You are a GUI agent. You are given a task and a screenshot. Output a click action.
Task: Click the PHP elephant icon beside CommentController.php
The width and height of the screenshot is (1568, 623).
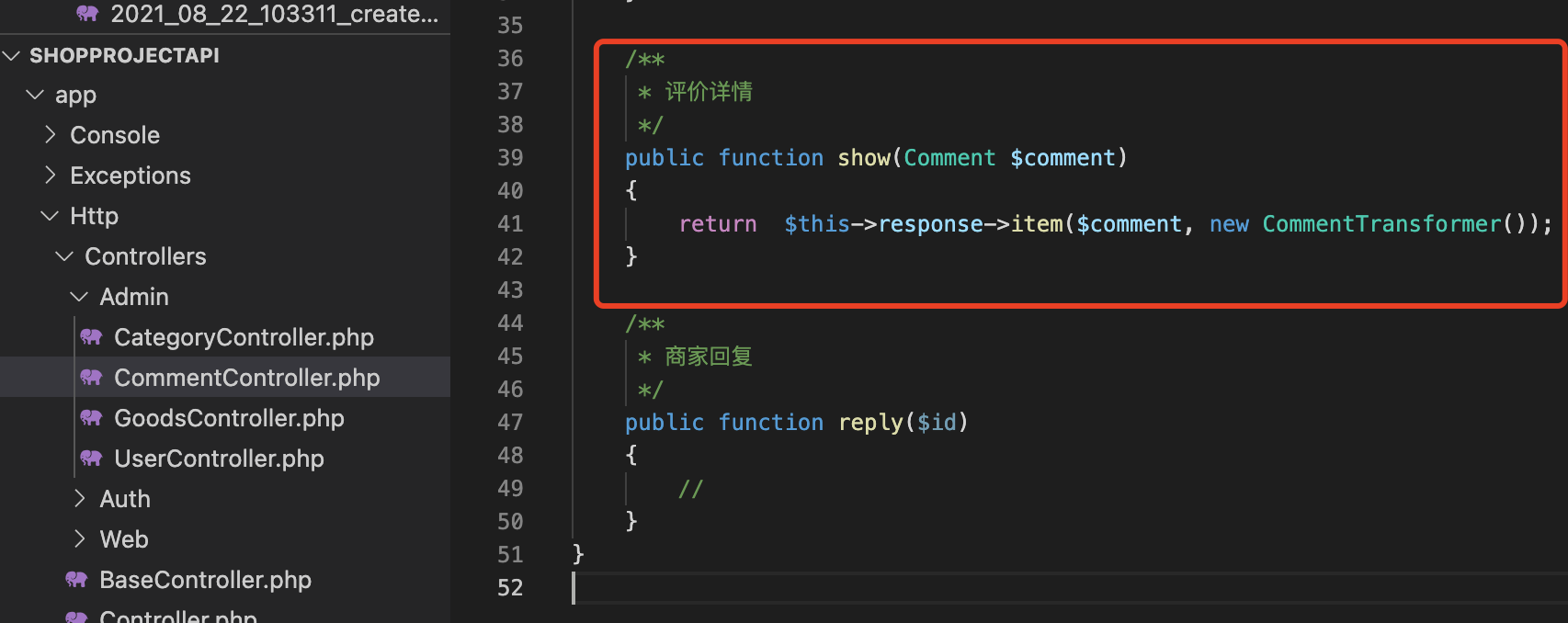(91, 378)
